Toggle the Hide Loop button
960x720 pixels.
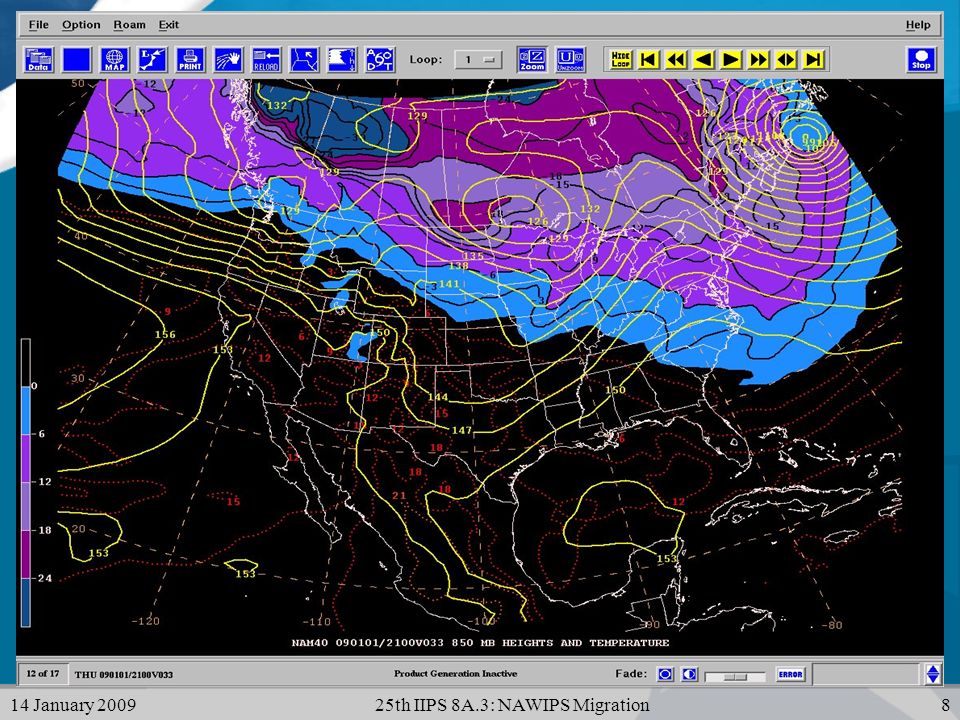click(x=620, y=59)
